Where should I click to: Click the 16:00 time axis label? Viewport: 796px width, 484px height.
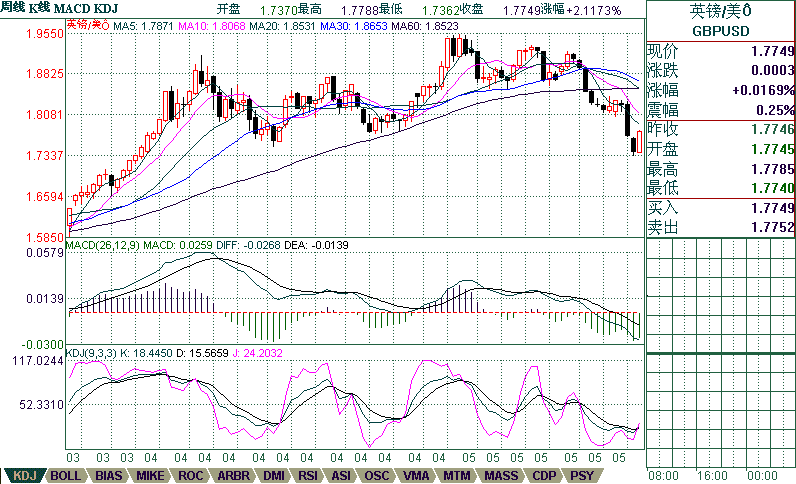[x=712, y=476]
